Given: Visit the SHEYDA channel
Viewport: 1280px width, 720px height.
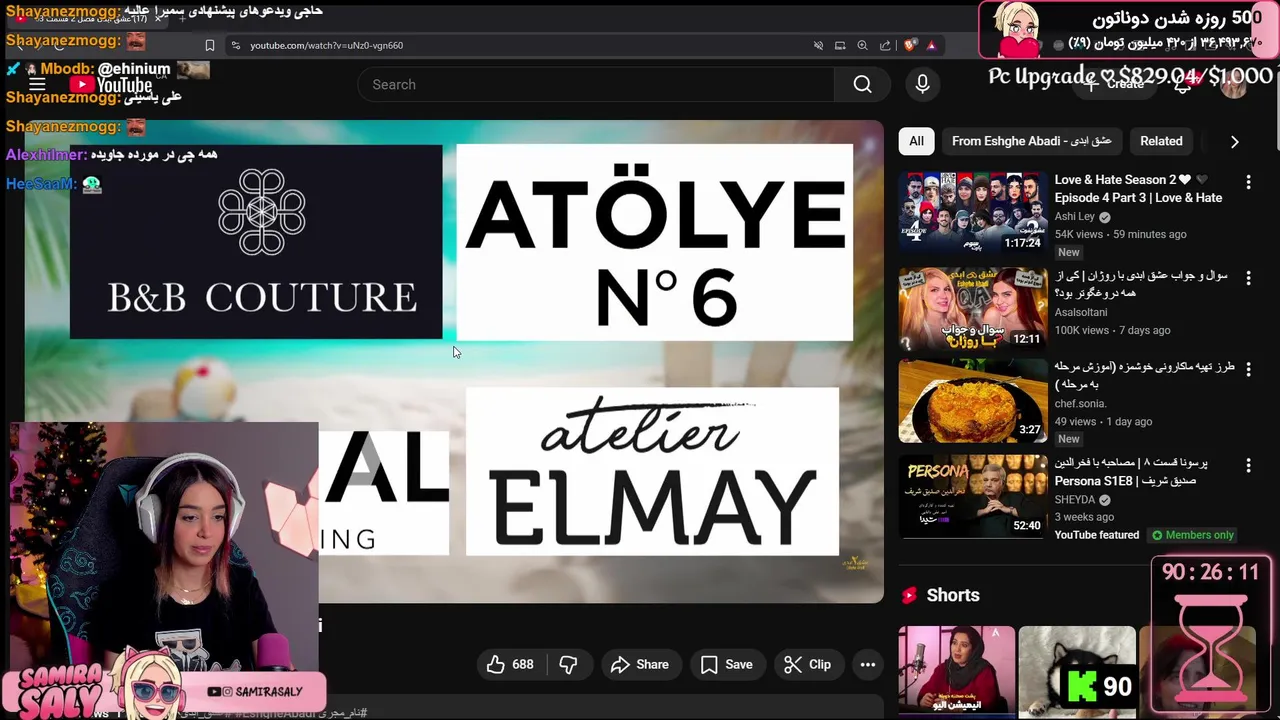Looking at the screenshot, I should (x=1075, y=499).
